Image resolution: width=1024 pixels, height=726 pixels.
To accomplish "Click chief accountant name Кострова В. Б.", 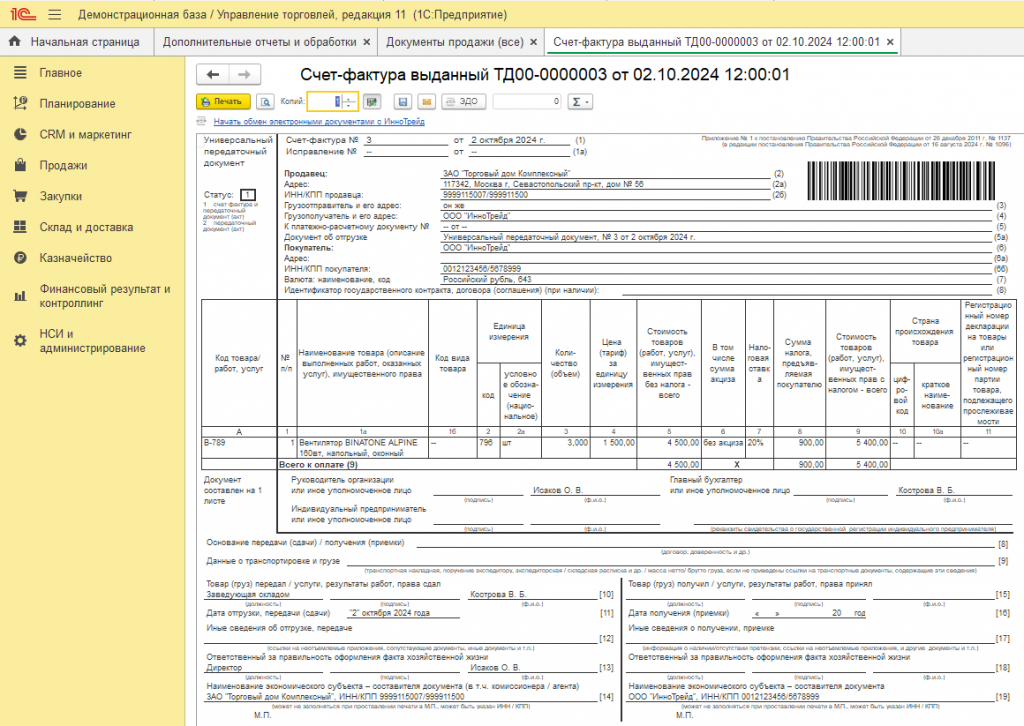I will [926, 490].
